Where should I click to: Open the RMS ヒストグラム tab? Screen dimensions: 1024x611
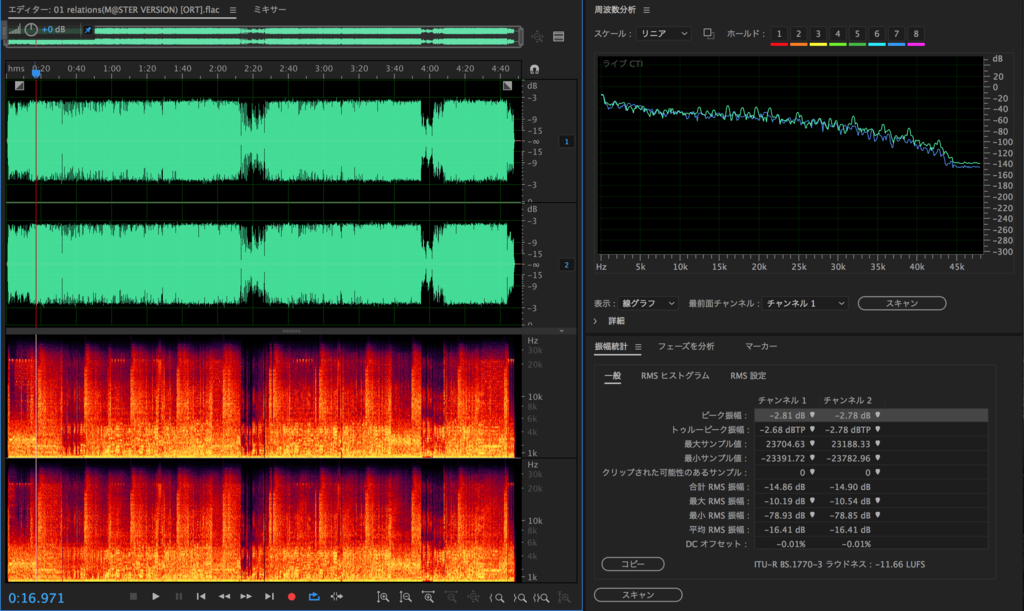tap(675, 376)
